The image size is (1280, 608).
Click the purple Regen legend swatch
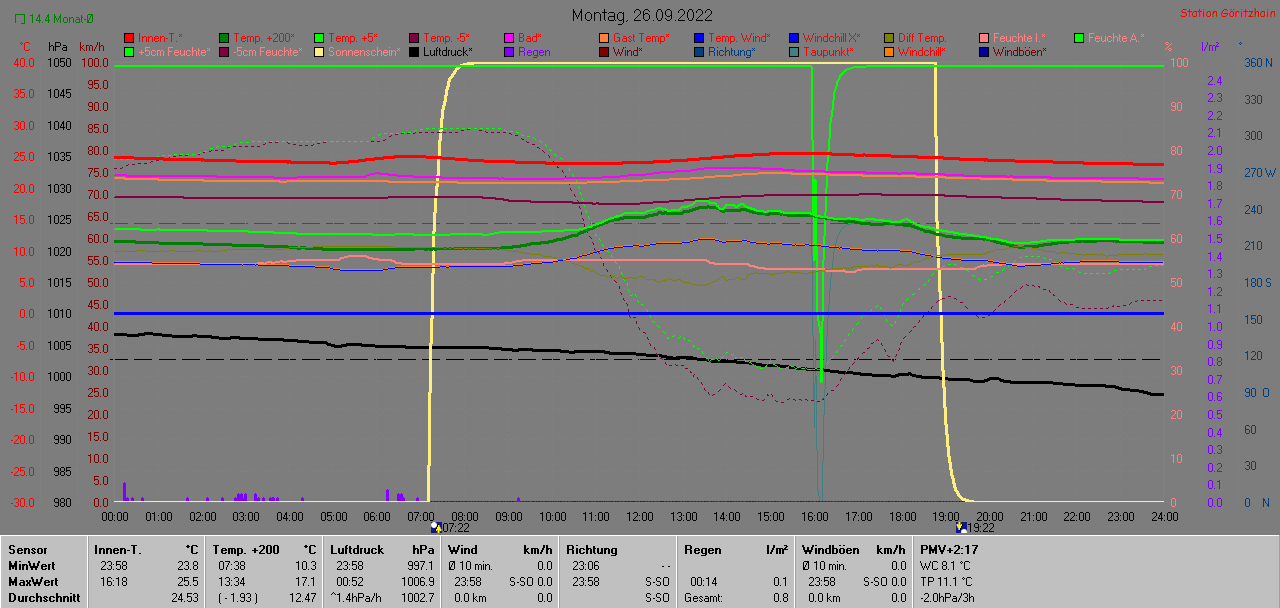[509, 52]
